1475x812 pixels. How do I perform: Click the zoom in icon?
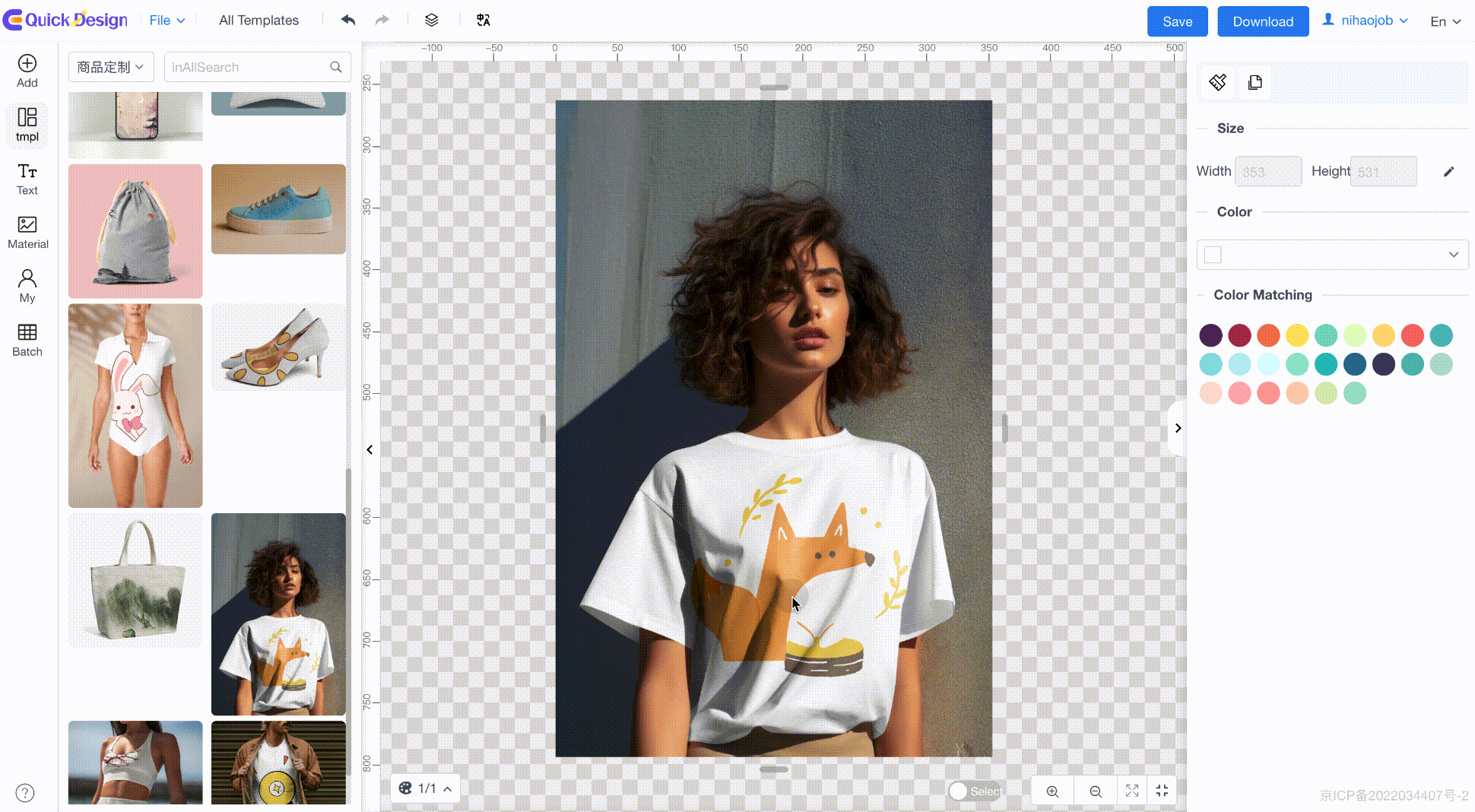tap(1052, 791)
